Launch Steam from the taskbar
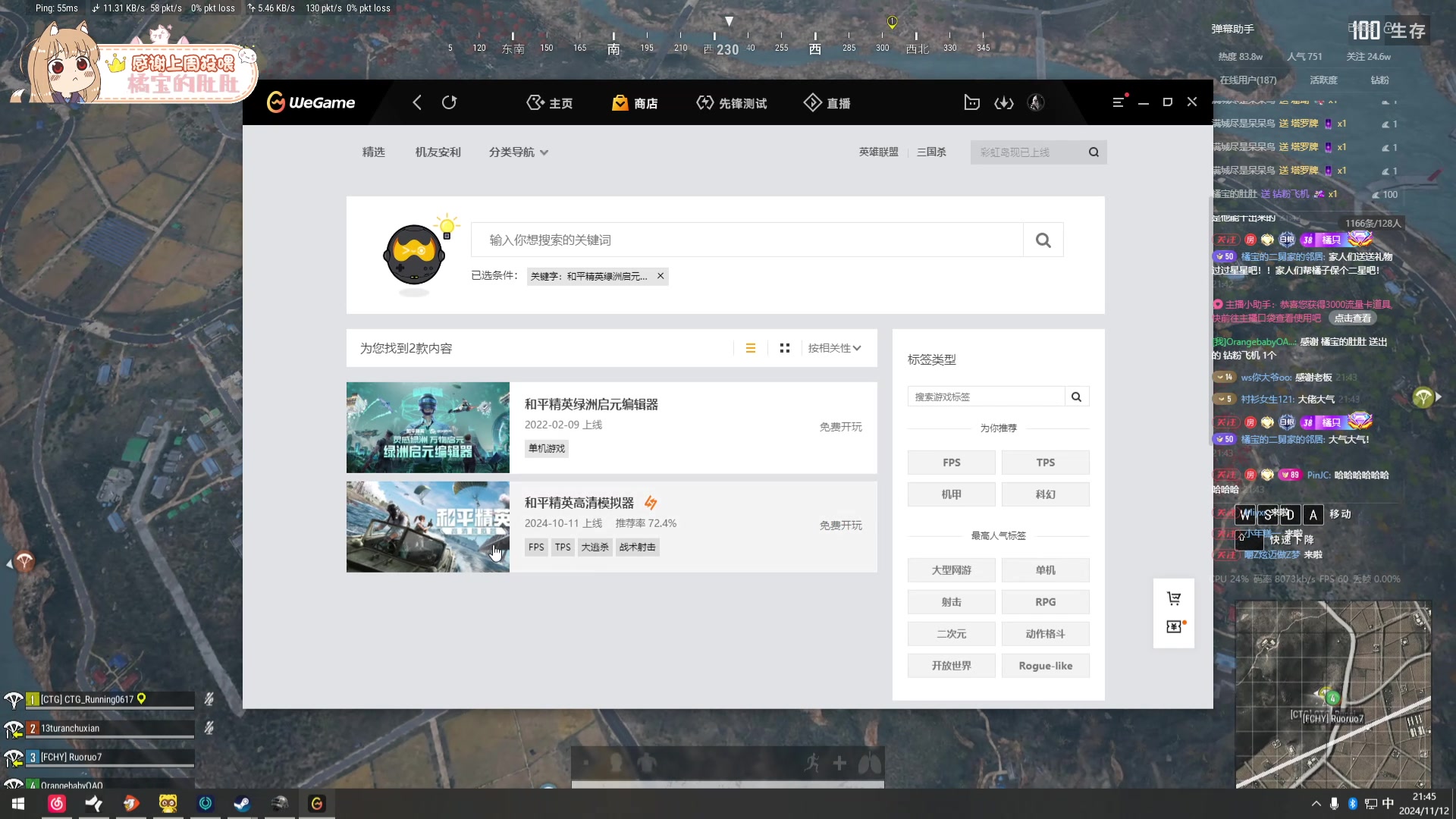 tap(242, 803)
